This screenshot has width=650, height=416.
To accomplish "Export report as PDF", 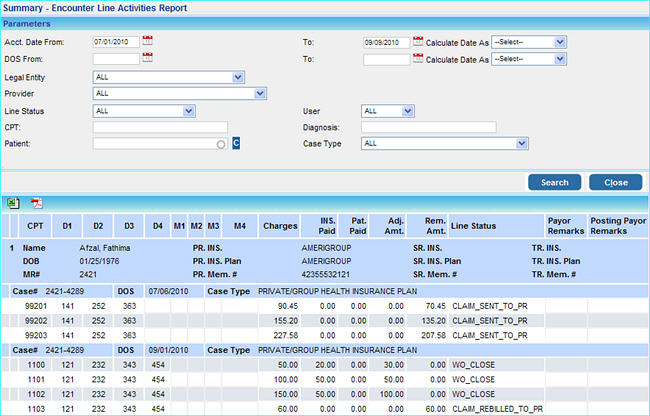I will pyautogui.click(x=36, y=202).
